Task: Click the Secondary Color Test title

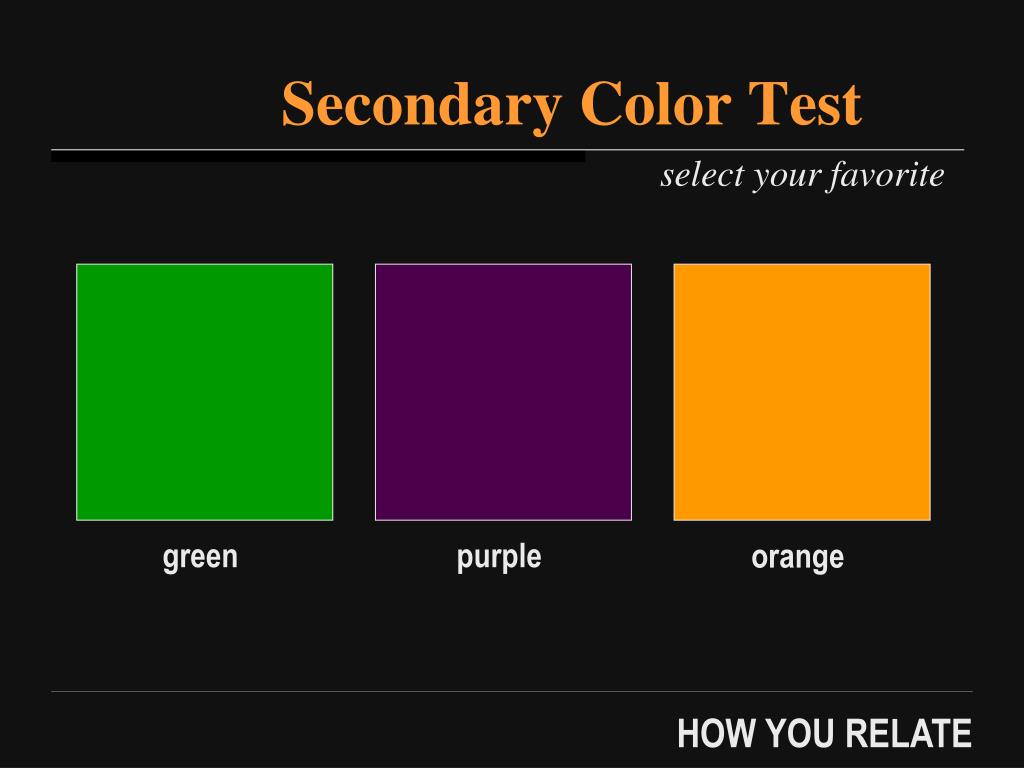Action: click(x=571, y=104)
